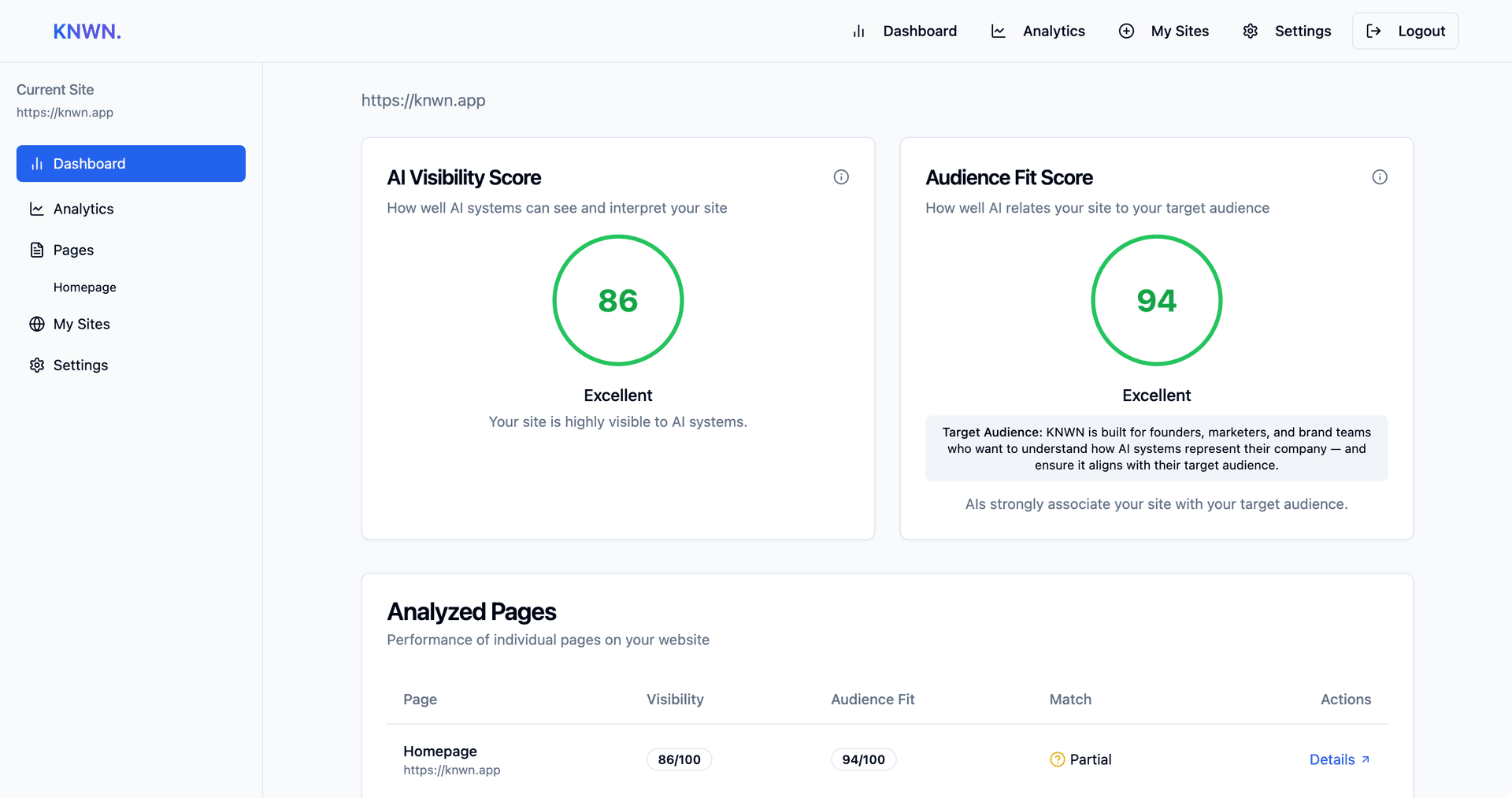Open Details for the Homepage row
Screen dimensions: 1512x798
(1340, 759)
